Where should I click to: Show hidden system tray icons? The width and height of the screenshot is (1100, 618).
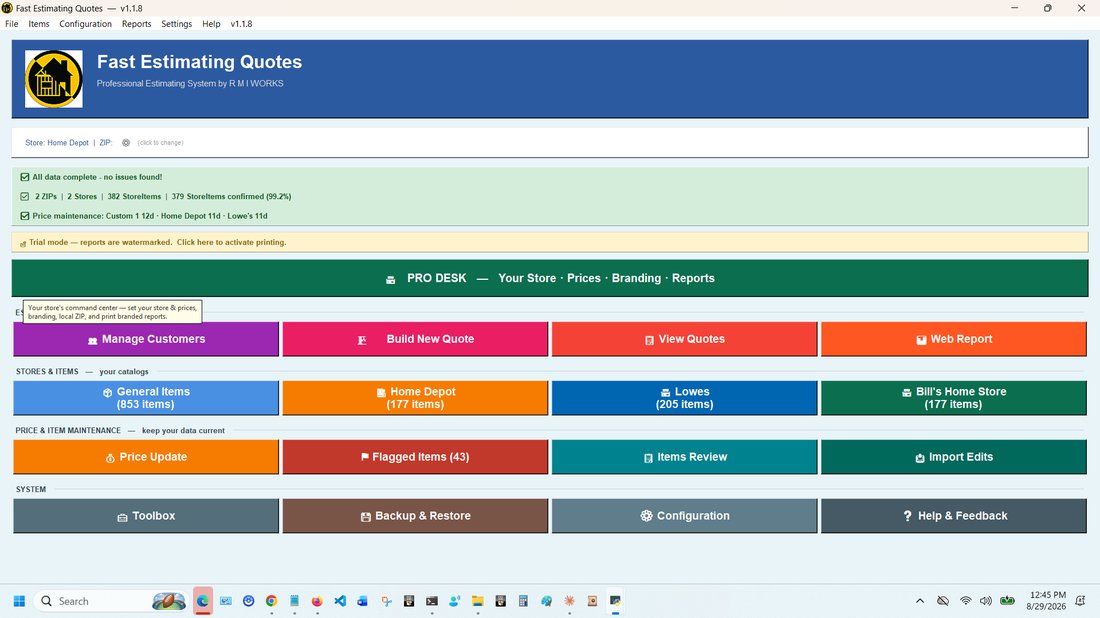(x=920, y=601)
